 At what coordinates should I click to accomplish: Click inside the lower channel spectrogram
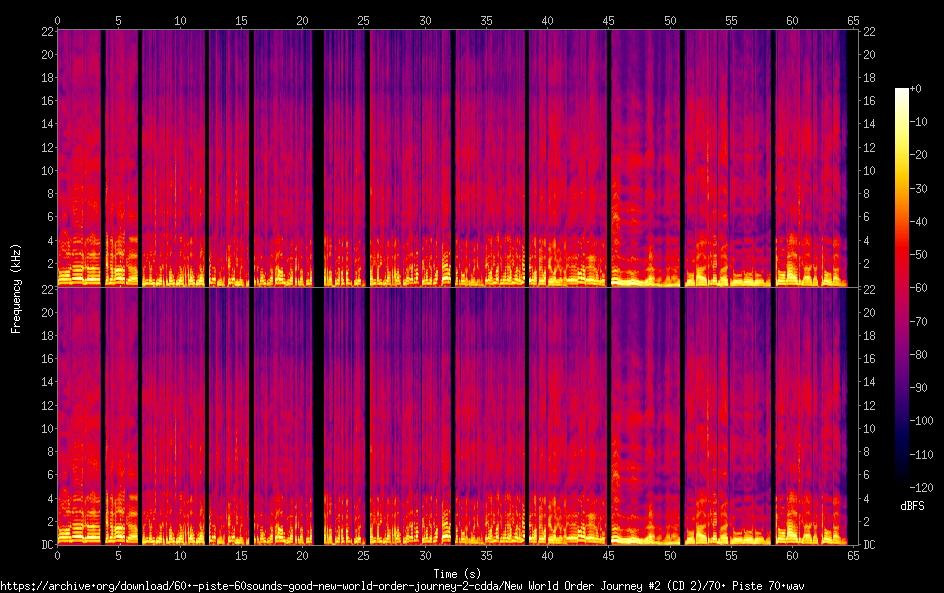click(458, 416)
